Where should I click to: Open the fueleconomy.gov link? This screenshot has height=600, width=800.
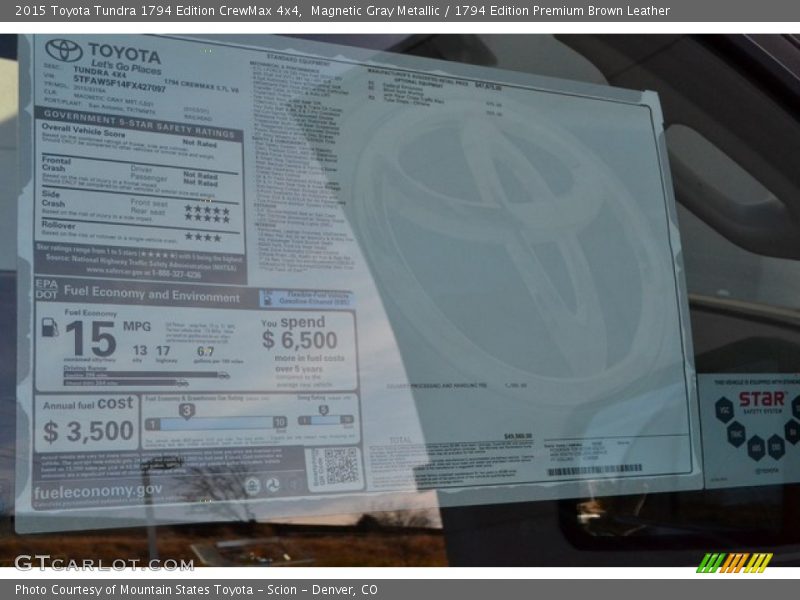point(98,491)
